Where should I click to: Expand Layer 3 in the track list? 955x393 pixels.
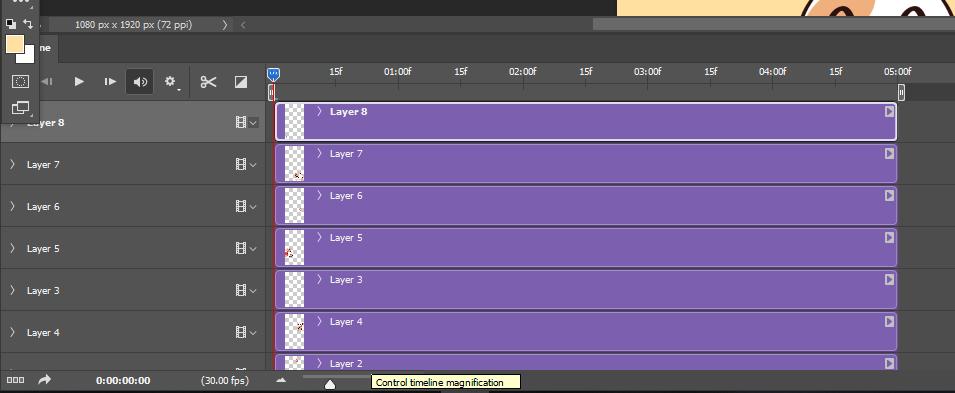pyautogui.click(x=12, y=291)
